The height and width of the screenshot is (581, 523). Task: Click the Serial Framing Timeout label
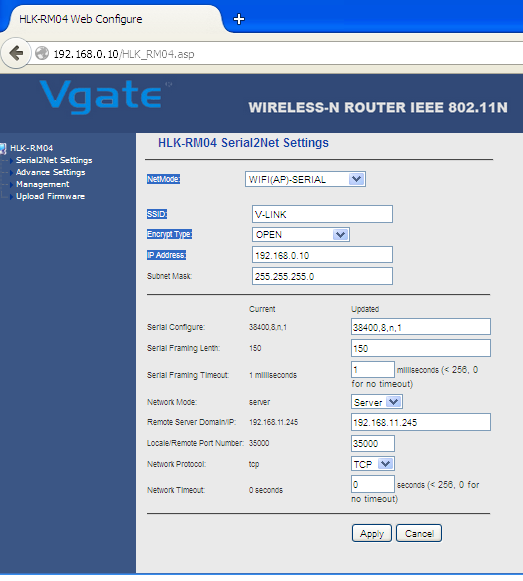[188, 375]
